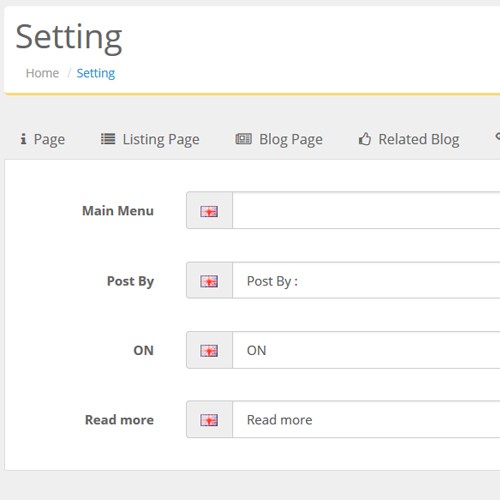Click the thumbs-up icon beside Related Blog

365,139
